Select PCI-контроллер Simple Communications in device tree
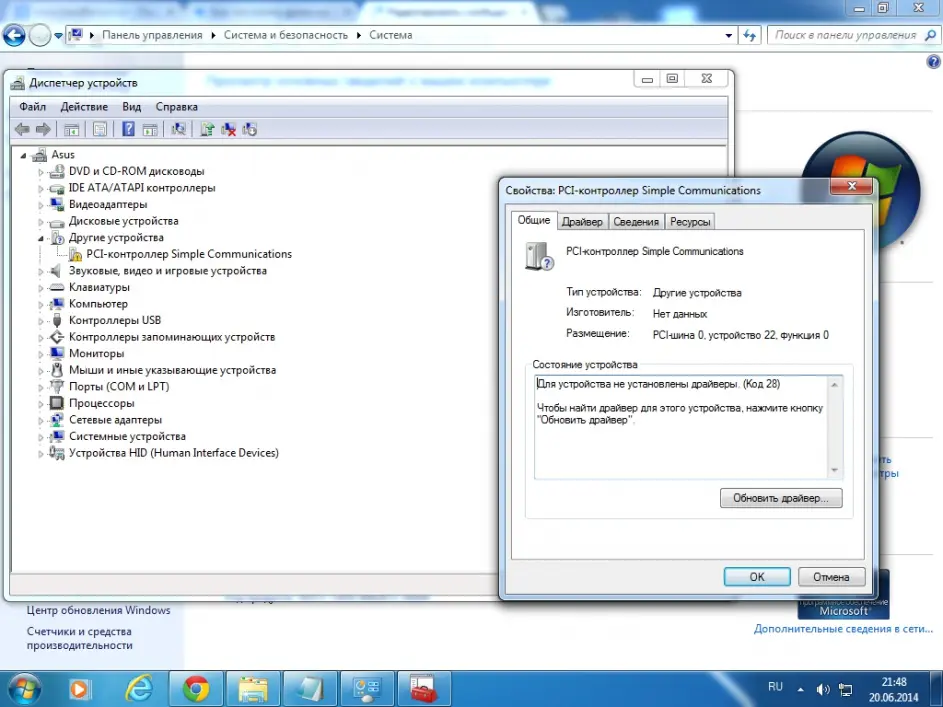This screenshot has height=707, width=943. tap(188, 254)
